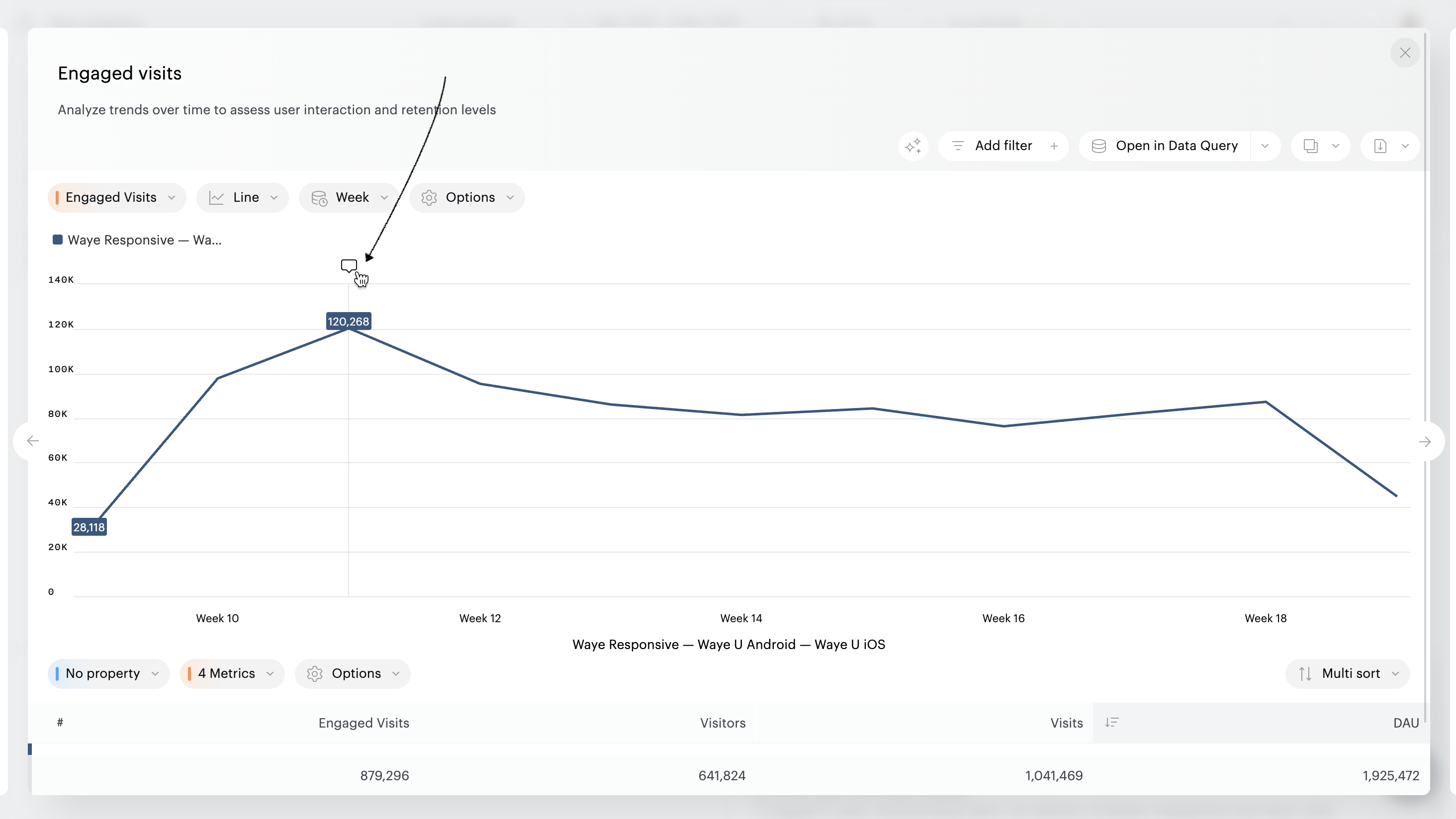
Task: Click the Open in Data Query button
Action: [x=1165, y=146]
